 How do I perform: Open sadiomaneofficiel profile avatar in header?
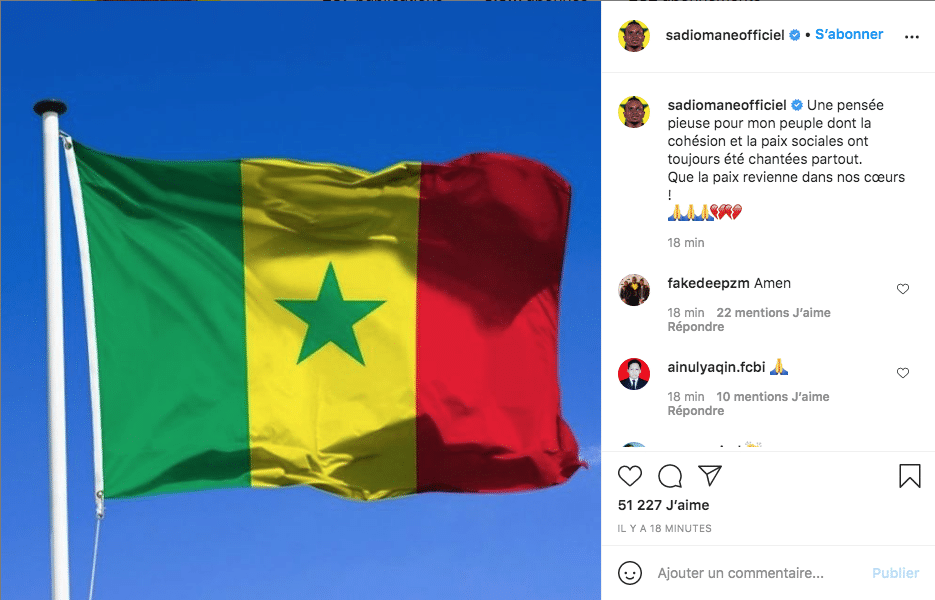633,36
